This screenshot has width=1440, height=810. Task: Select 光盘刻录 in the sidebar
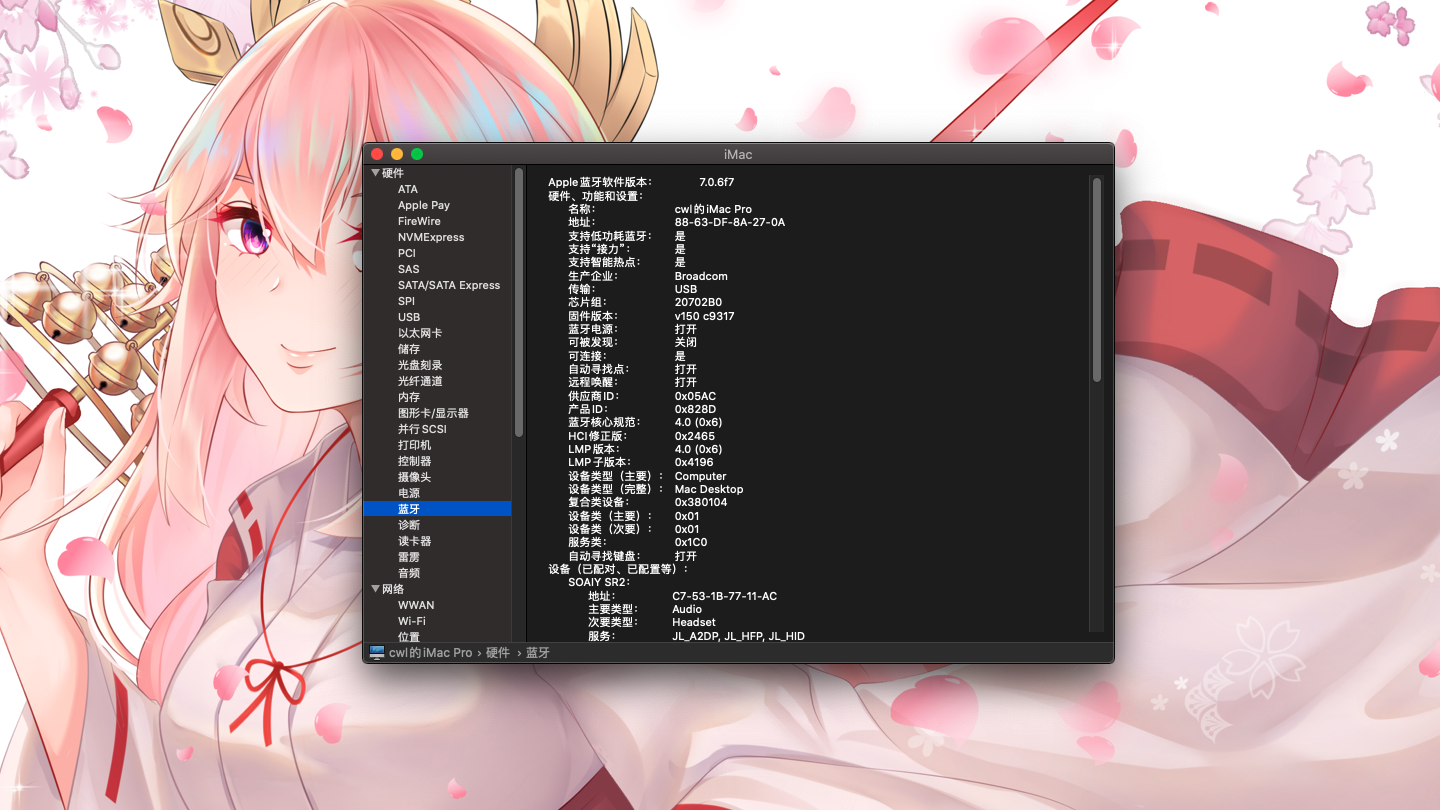point(420,365)
